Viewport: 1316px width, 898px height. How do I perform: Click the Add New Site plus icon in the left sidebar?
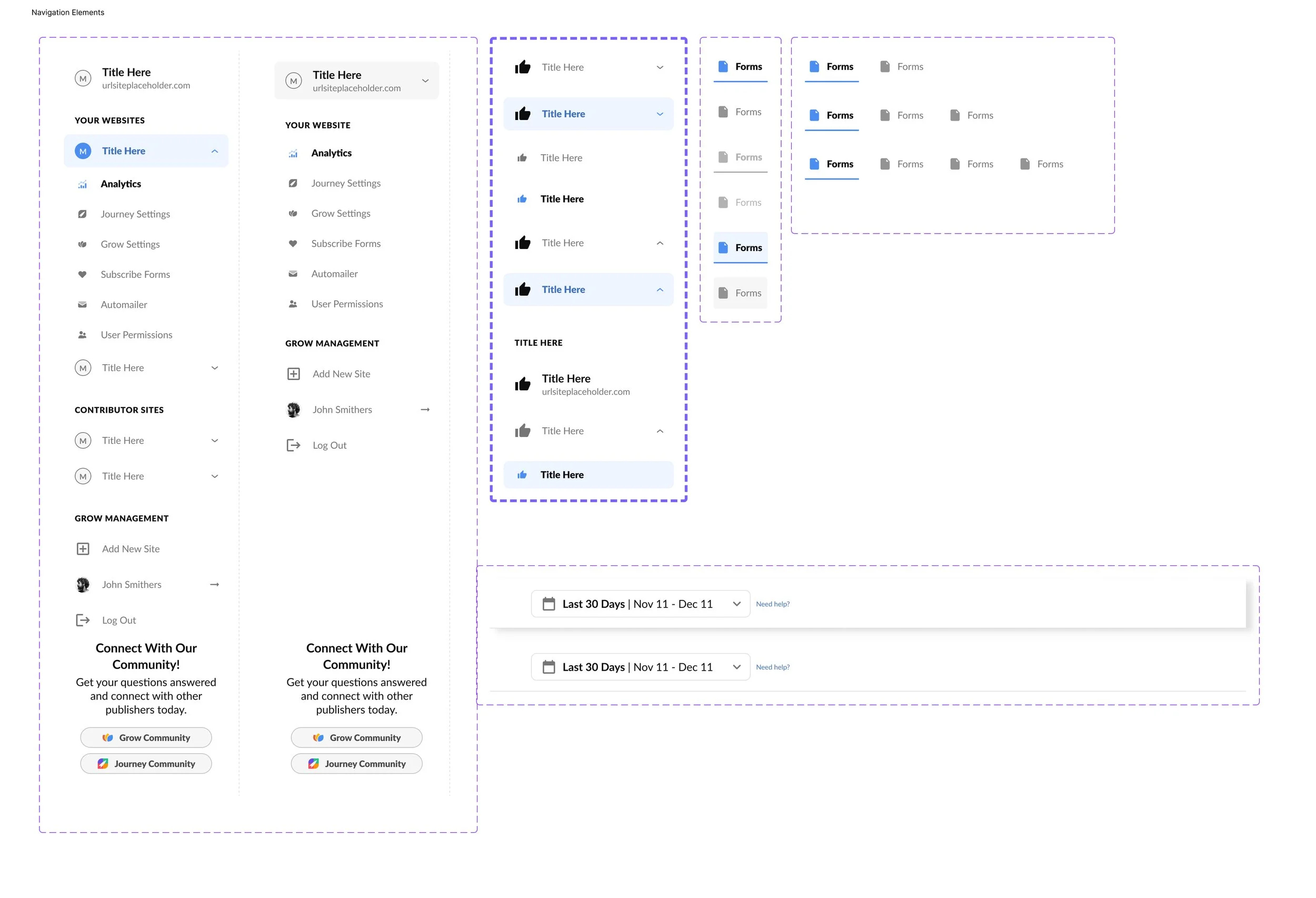tap(83, 550)
